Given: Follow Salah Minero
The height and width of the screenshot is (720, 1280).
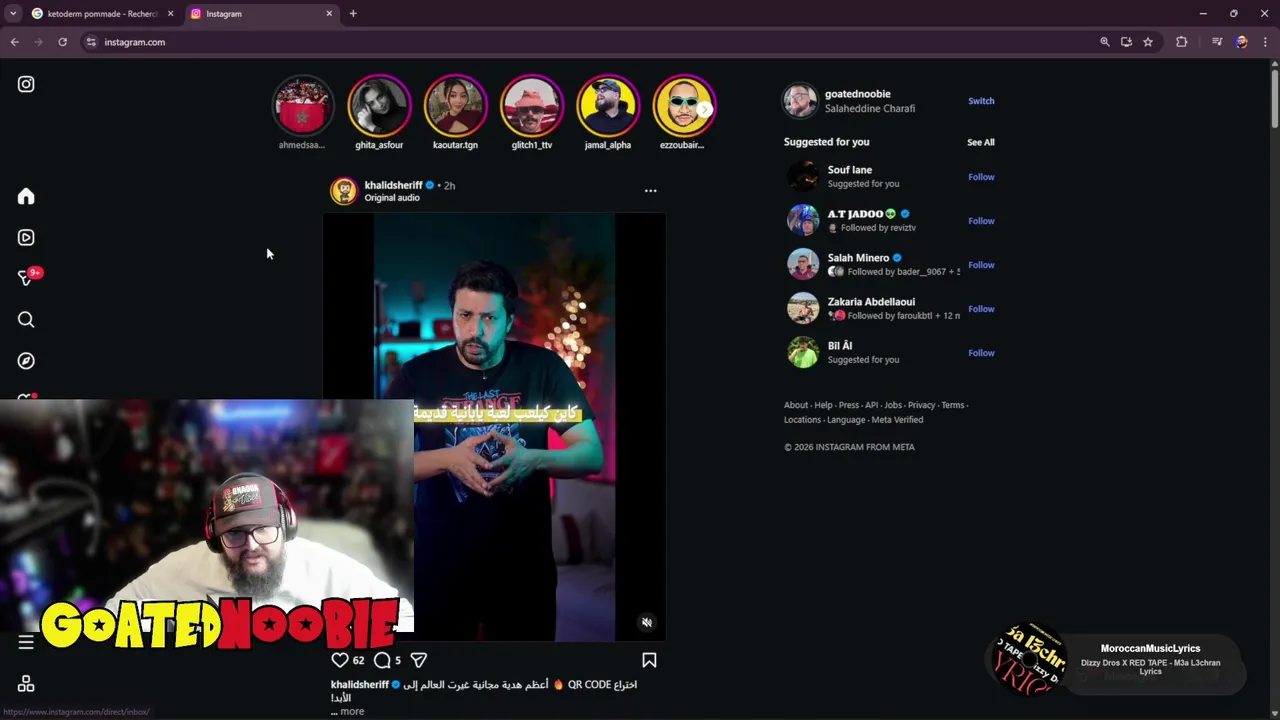Looking at the screenshot, I should click(981, 265).
